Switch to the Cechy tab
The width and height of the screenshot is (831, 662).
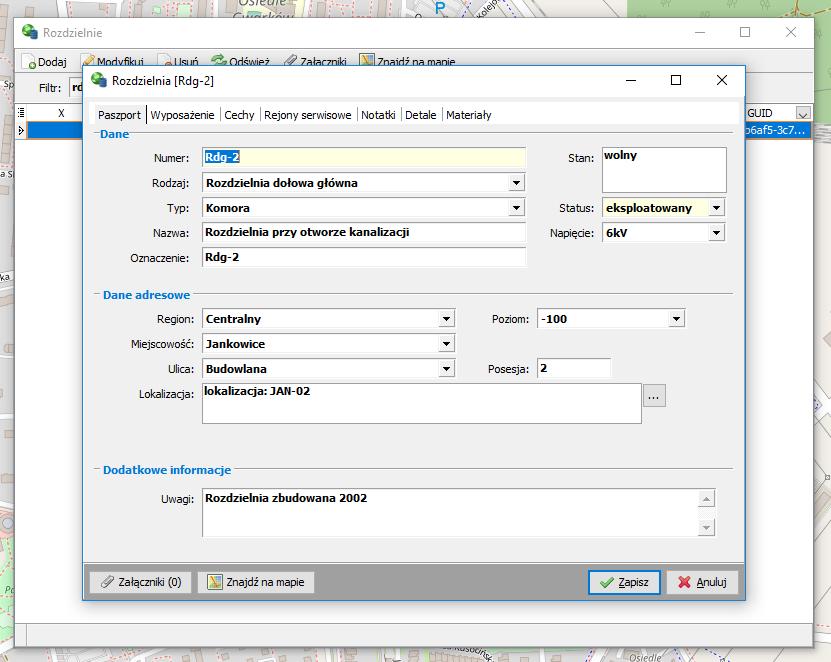239,115
